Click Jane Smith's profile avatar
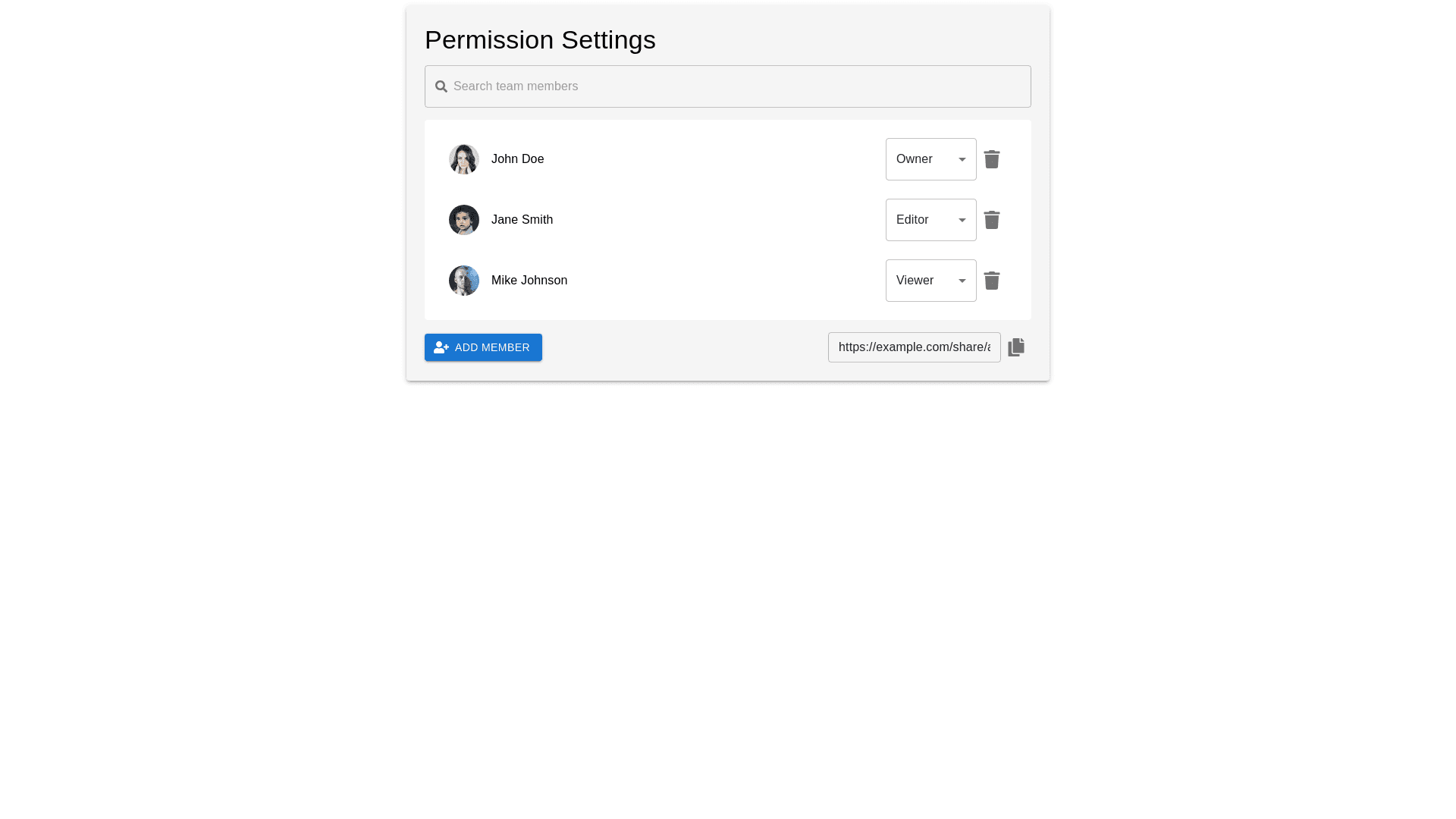 464,220
